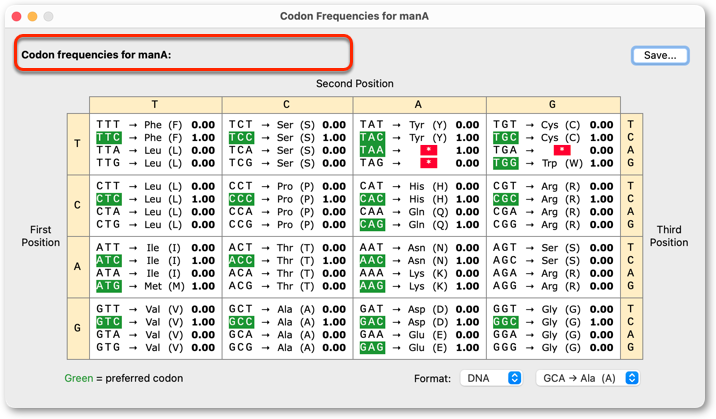
Task: Select the green CAG codon
Action: [x=372, y=225]
